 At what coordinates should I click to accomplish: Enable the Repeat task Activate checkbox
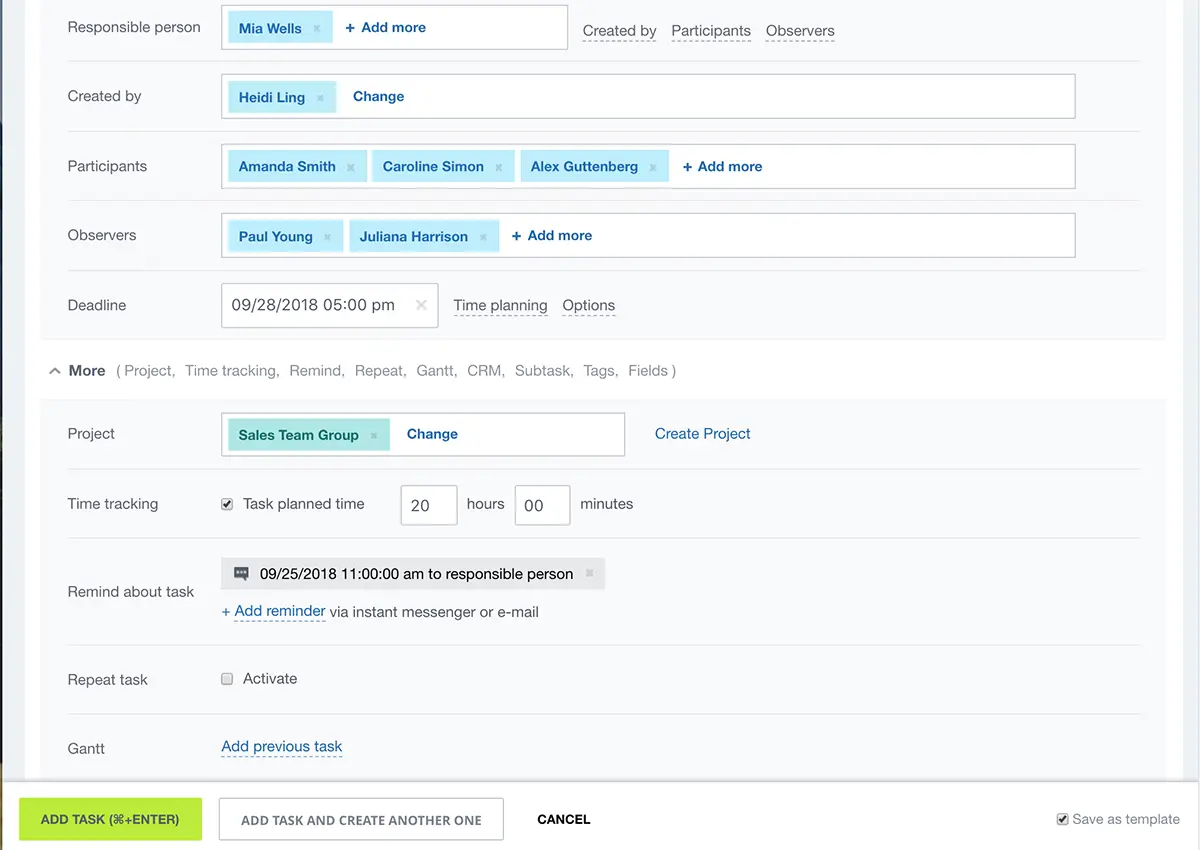227,679
